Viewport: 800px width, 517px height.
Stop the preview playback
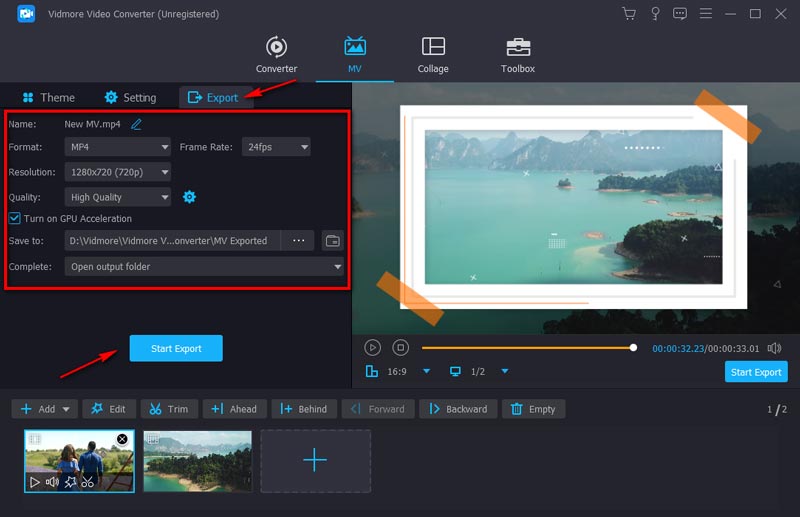tap(400, 348)
